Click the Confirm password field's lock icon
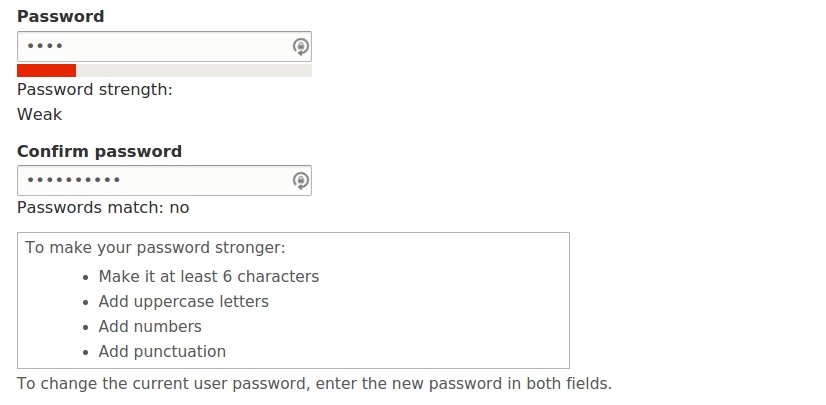The width and height of the screenshot is (826, 405). pos(301,181)
